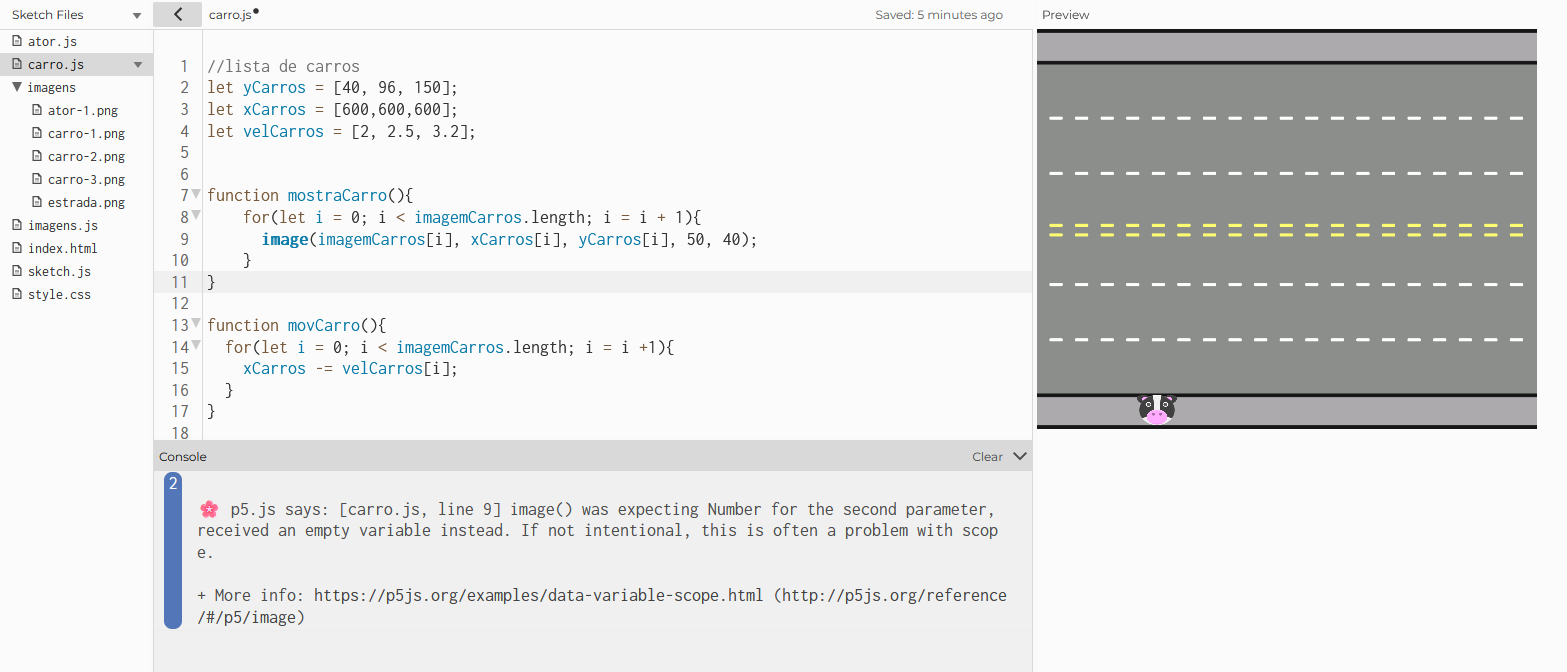1567x672 pixels.
Task: Collapse the imagens folder
Action: coord(17,87)
